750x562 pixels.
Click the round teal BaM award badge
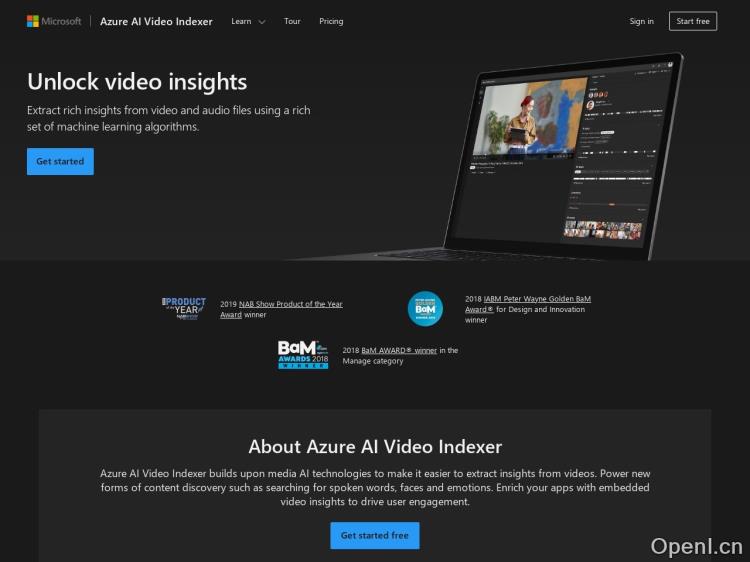[425, 309]
